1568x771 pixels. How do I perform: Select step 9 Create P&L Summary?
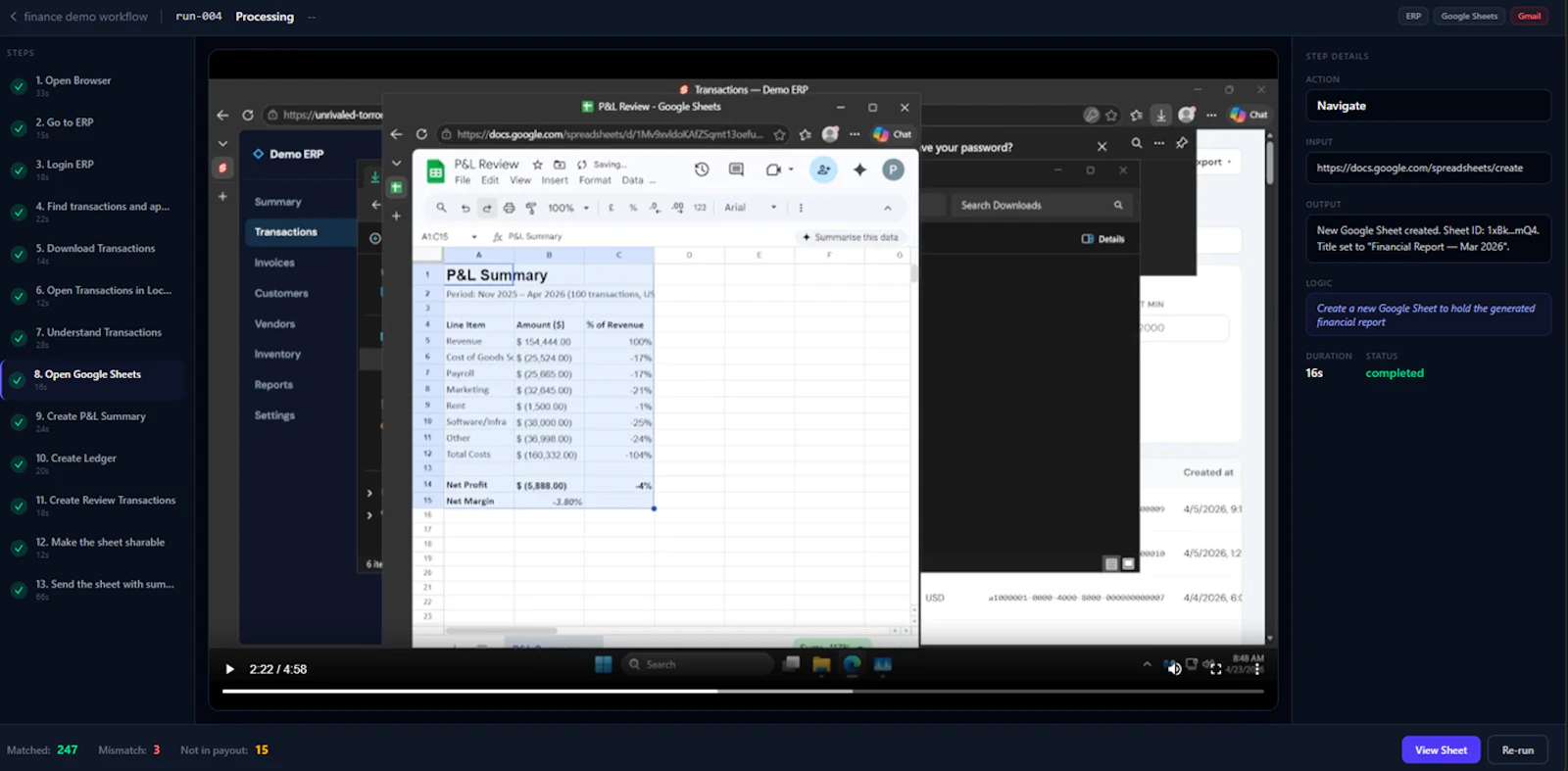(93, 421)
